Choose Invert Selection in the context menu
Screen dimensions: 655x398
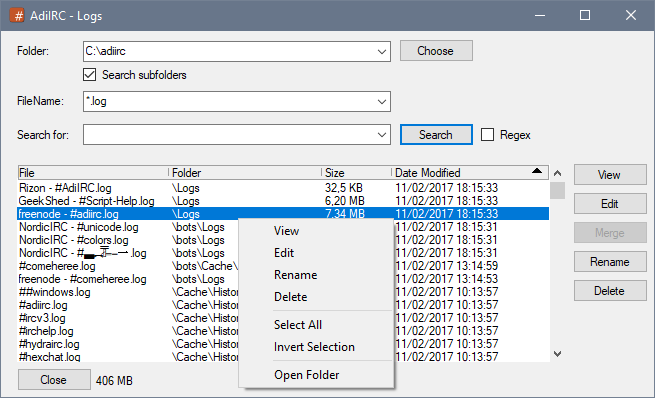point(316,347)
